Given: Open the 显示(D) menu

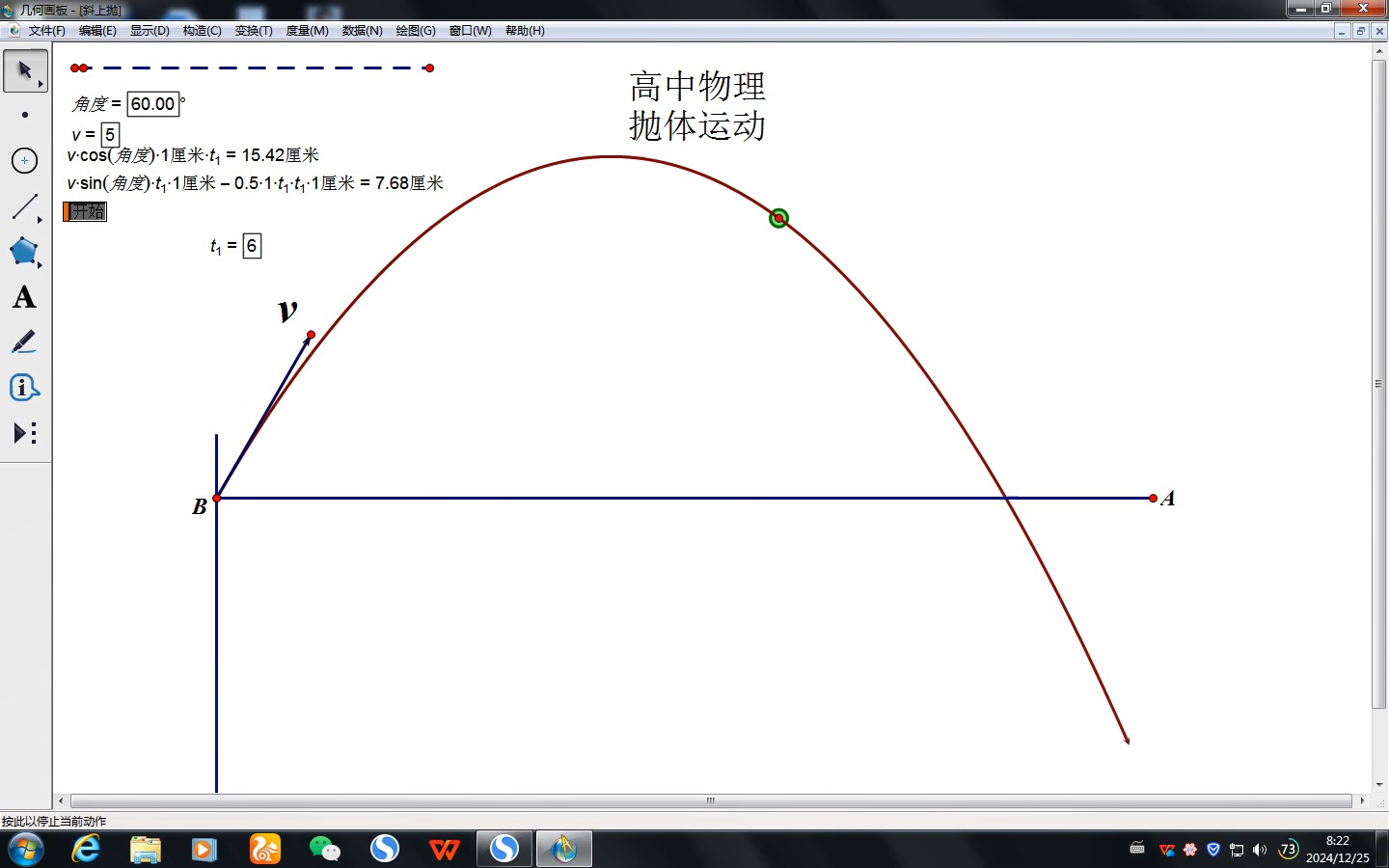Looking at the screenshot, I should coord(150,31).
